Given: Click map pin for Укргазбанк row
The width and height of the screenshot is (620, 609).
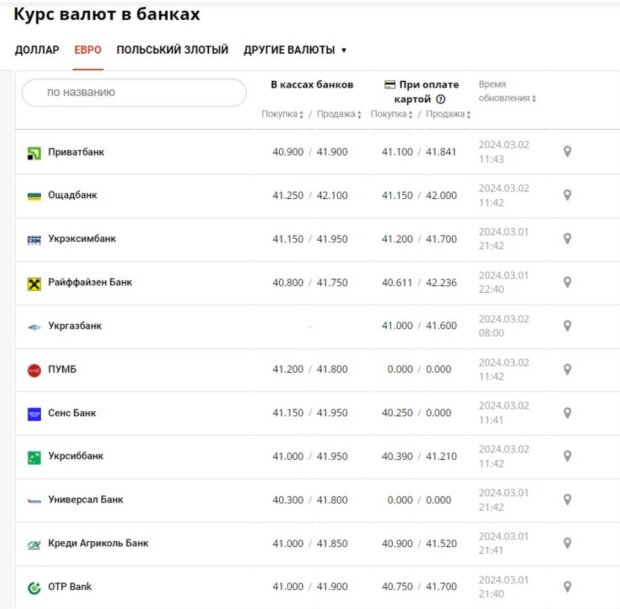Looking at the screenshot, I should [567, 326].
